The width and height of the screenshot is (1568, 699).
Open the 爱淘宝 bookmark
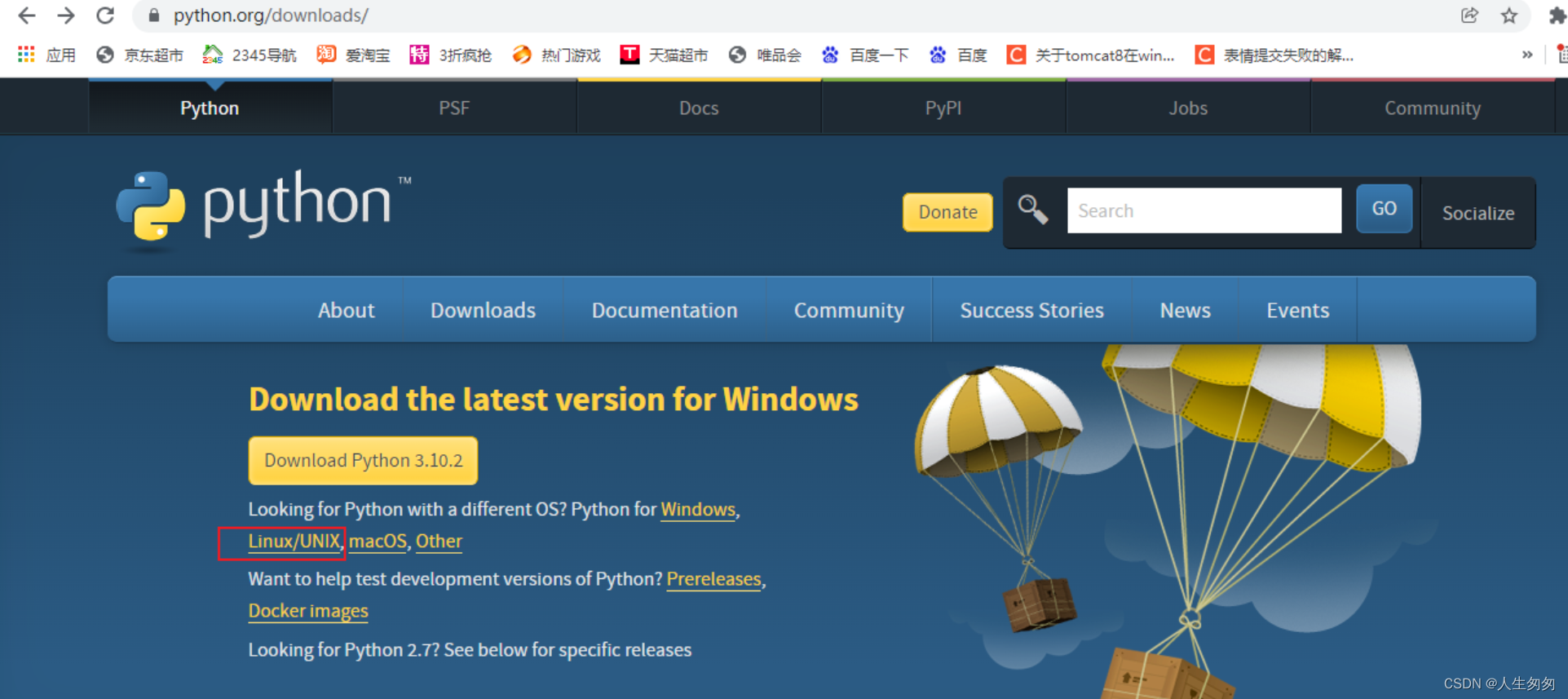(353, 55)
